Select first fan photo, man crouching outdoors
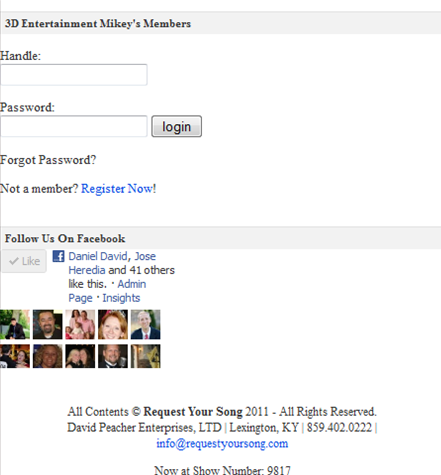 coord(15,324)
